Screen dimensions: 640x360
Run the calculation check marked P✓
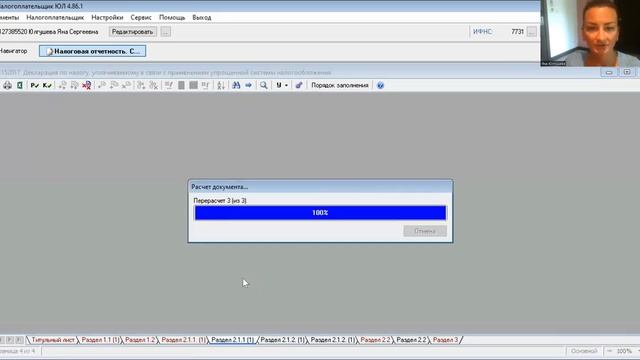[x=35, y=85]
